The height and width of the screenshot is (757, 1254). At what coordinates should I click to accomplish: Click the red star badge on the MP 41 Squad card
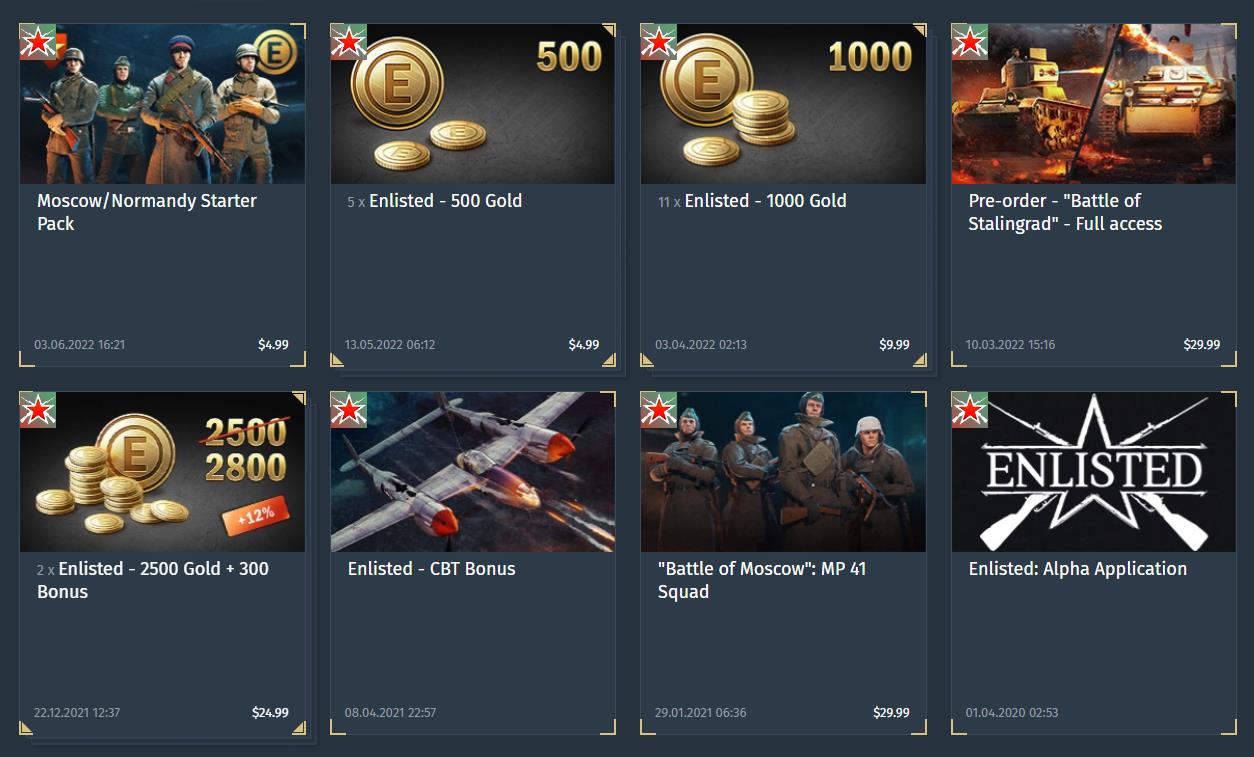(659, 410)
